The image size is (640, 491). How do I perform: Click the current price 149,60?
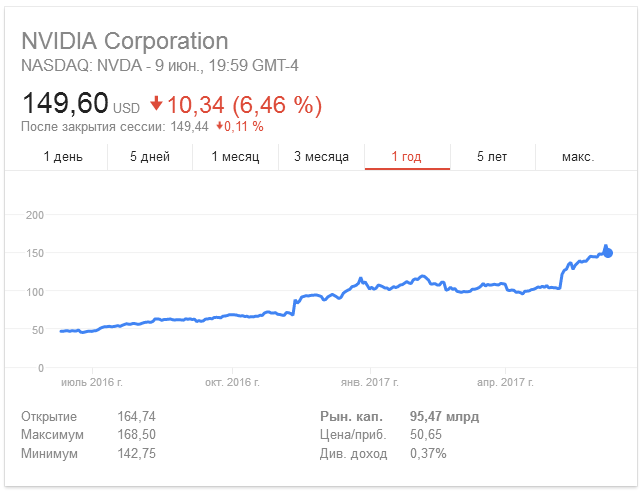coord(66,104)
